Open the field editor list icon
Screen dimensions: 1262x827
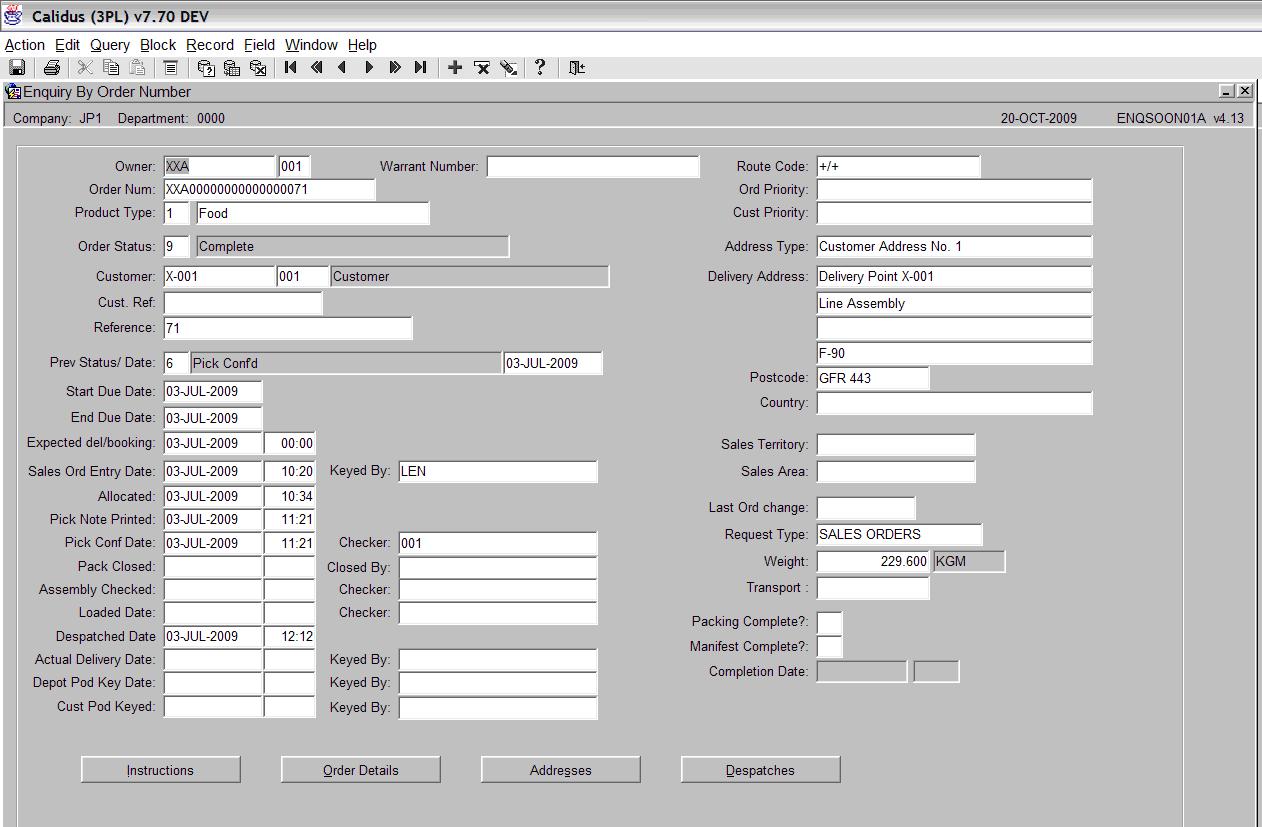(x=171, y=68)
